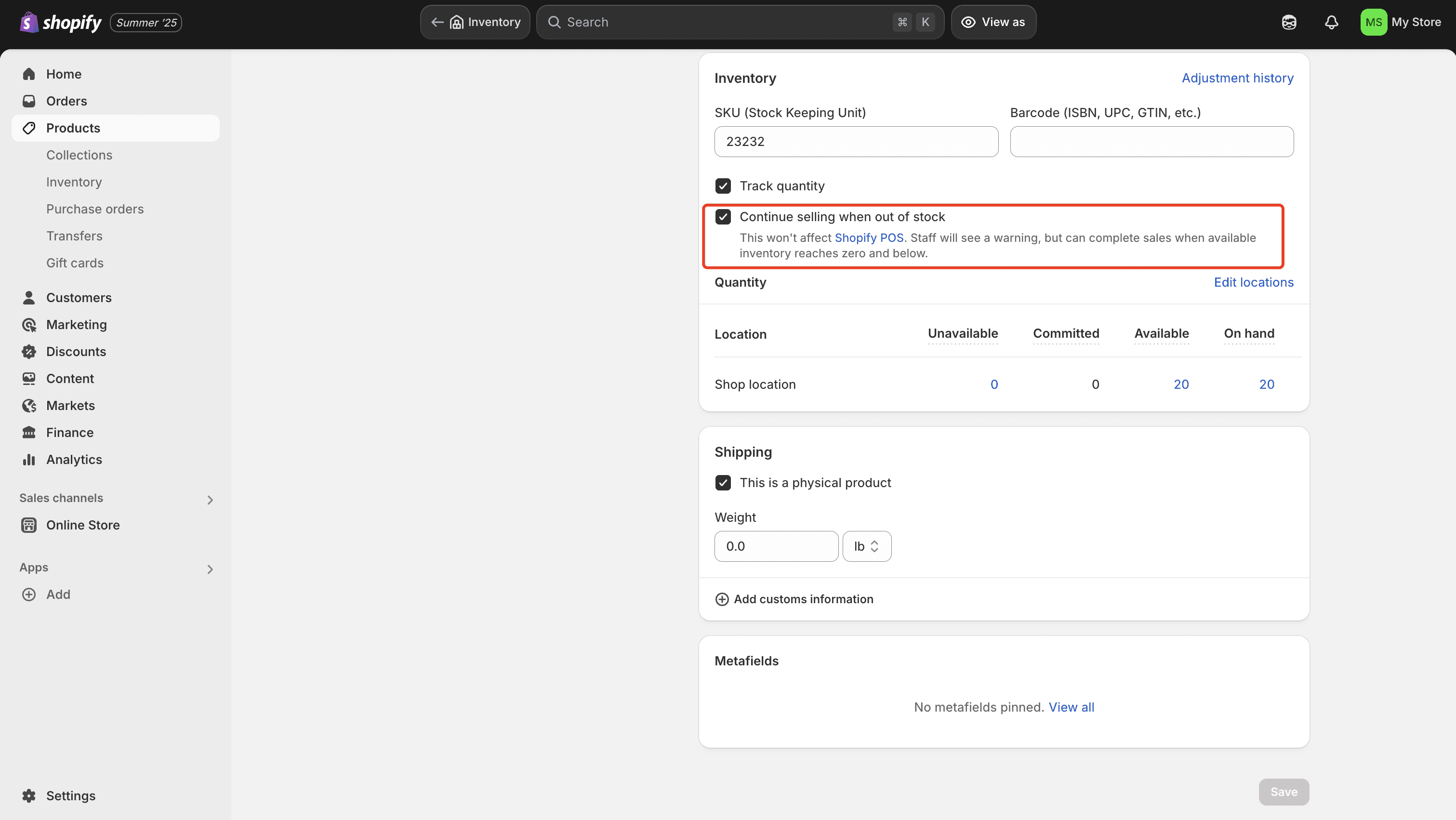The width and height of the screenshot is (1456, 820).
Task: Open Settings gear in sidebar
Action: (29, 795)
